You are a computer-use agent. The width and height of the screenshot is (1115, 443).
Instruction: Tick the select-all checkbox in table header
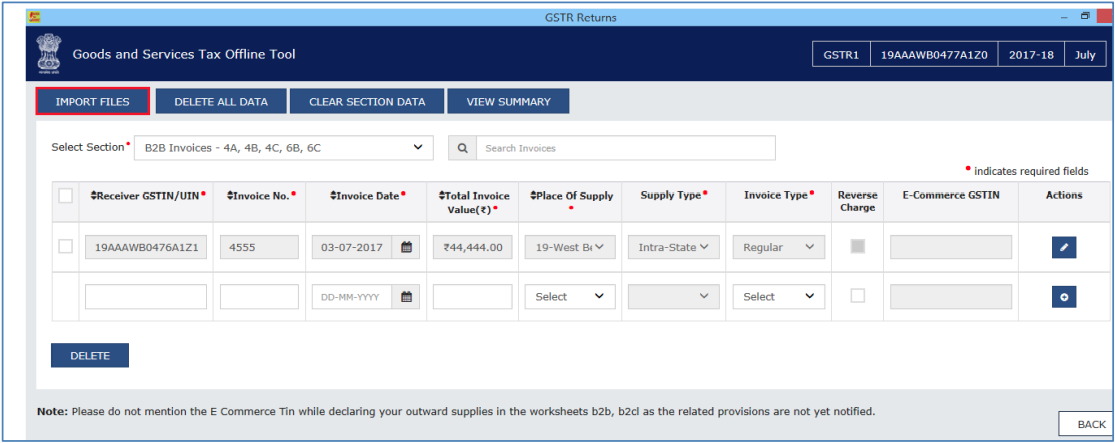coord(65,196)
